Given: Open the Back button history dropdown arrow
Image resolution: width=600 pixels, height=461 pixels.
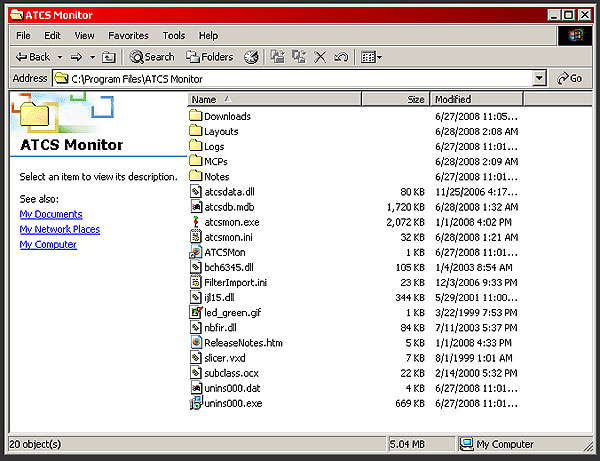Looking at the screenshot, I should [x=60, y=57].
